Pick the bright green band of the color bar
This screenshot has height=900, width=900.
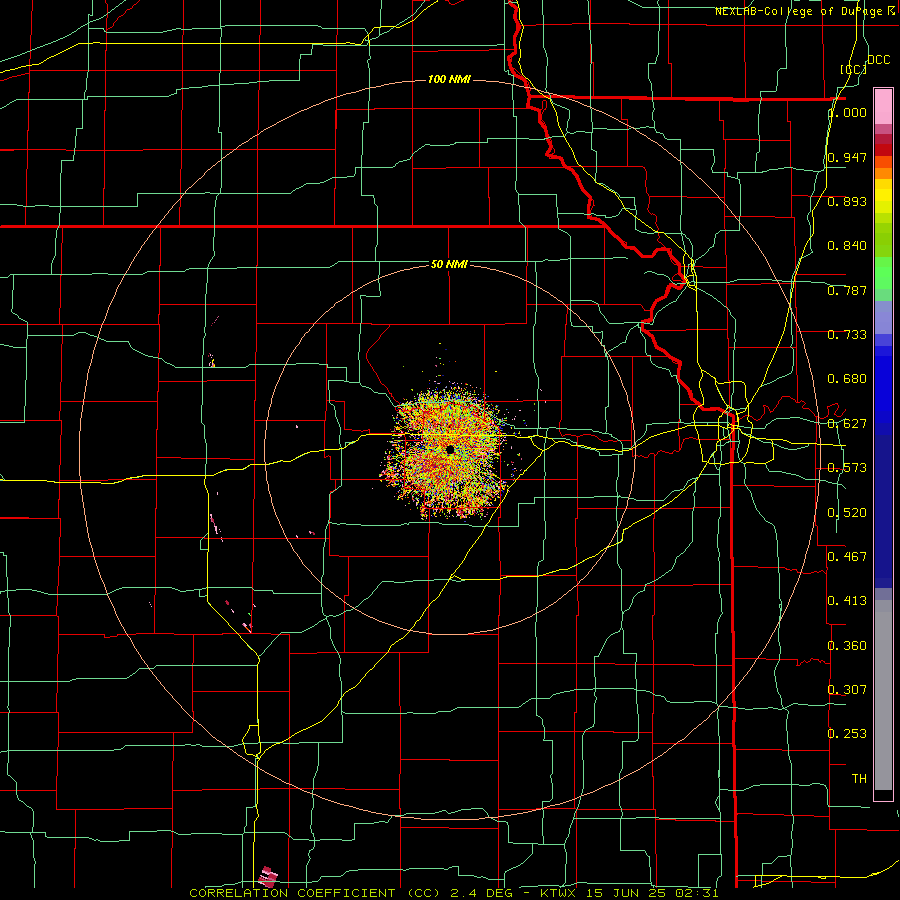coord(883,274)
